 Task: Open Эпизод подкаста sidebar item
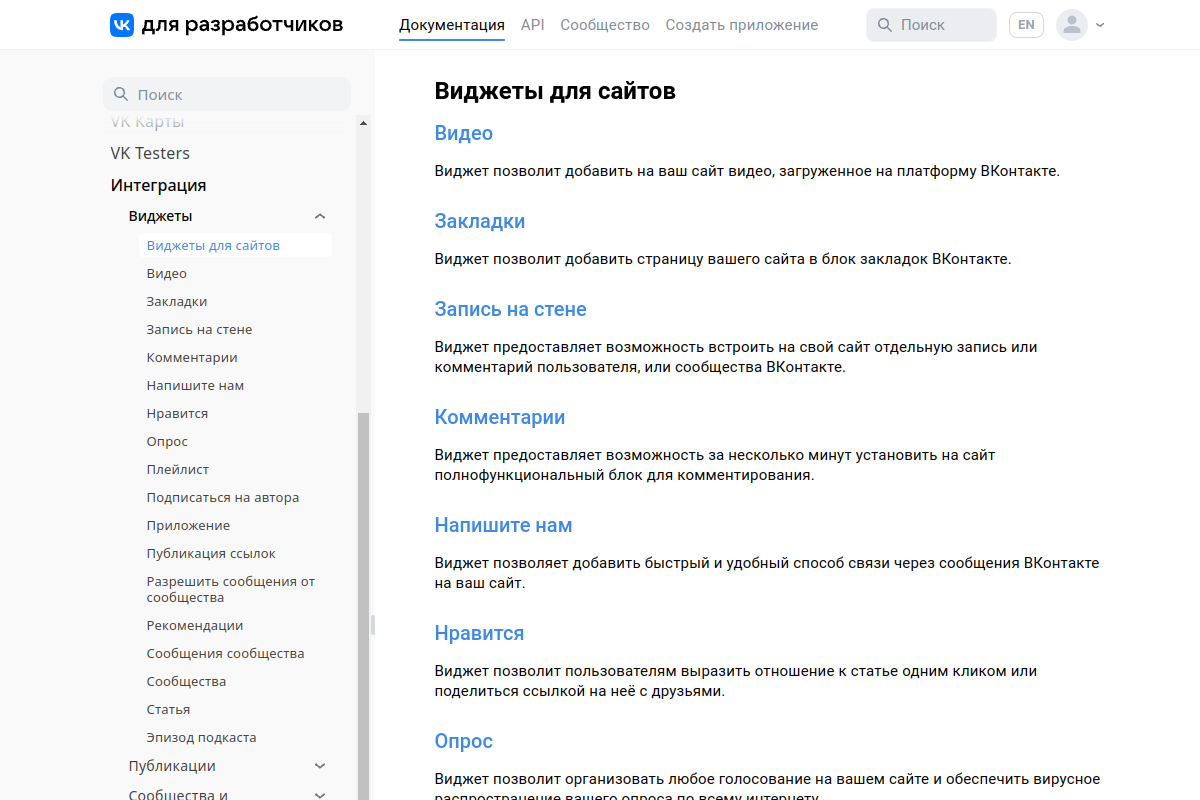tap(202, 737)
